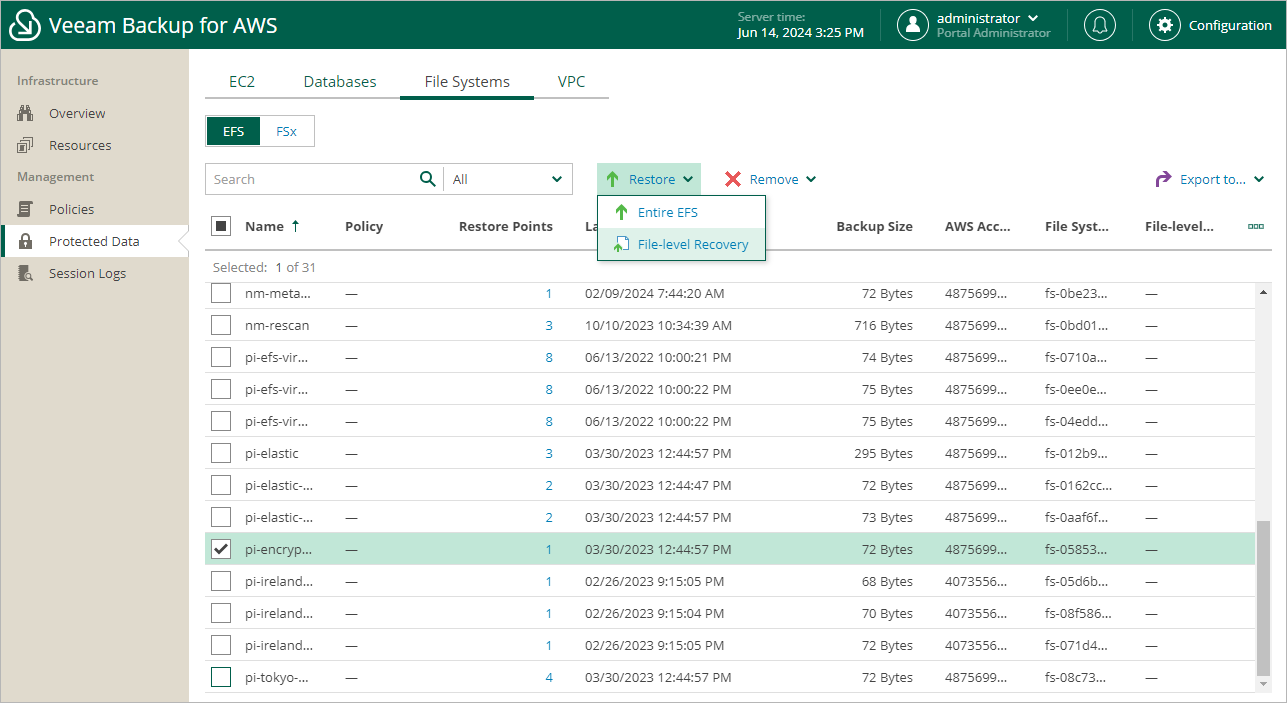Switch to the FSx file system view
Image resolution: width=1287 pixels, height=703 pixels.
pyautogui.click(x=286, y=131)
